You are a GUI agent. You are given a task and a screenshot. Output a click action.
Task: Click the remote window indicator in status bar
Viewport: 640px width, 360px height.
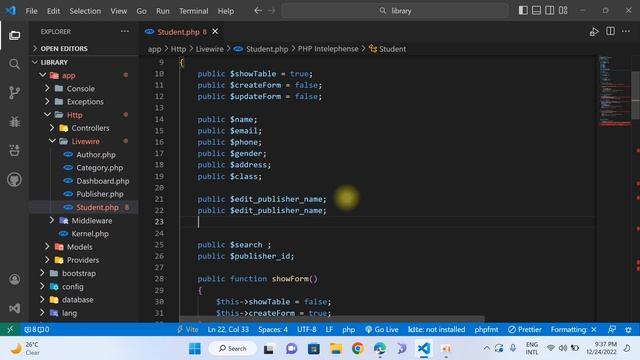(10, 329)
